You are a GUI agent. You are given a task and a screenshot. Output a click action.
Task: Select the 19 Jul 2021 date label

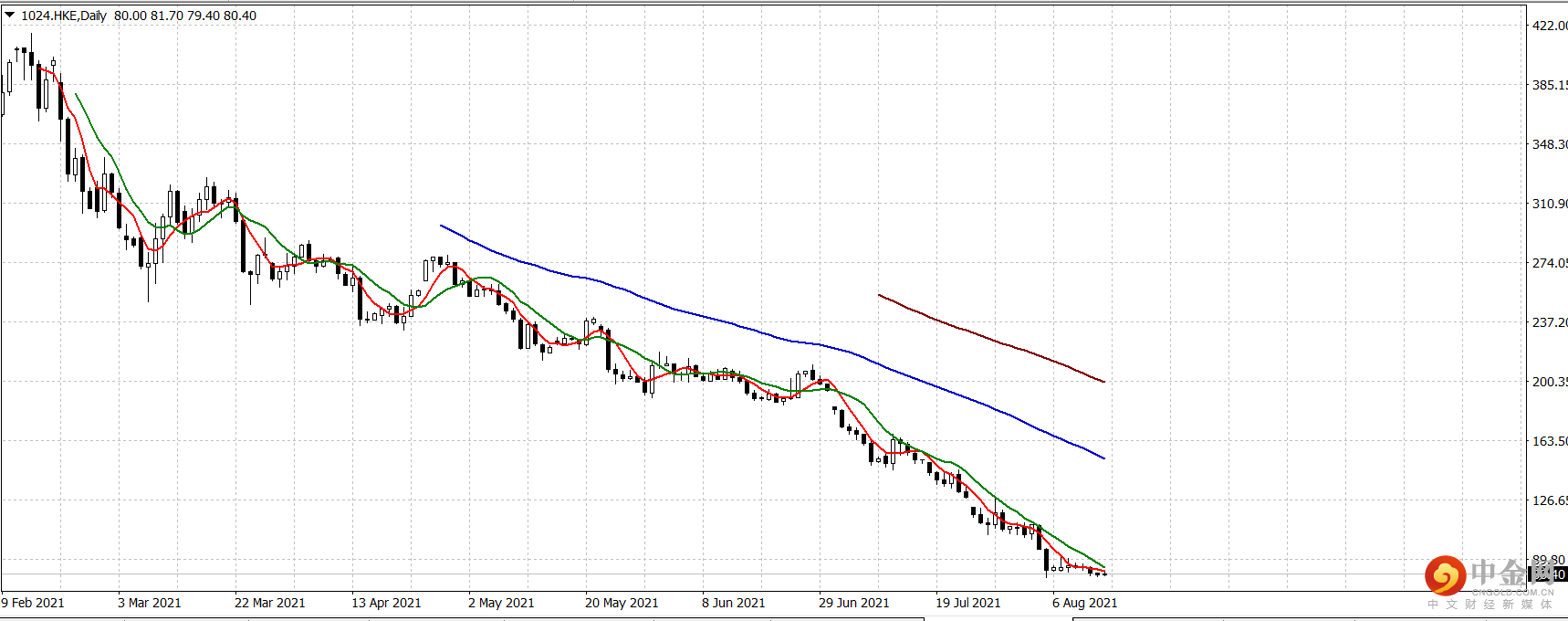pos(968,603)
